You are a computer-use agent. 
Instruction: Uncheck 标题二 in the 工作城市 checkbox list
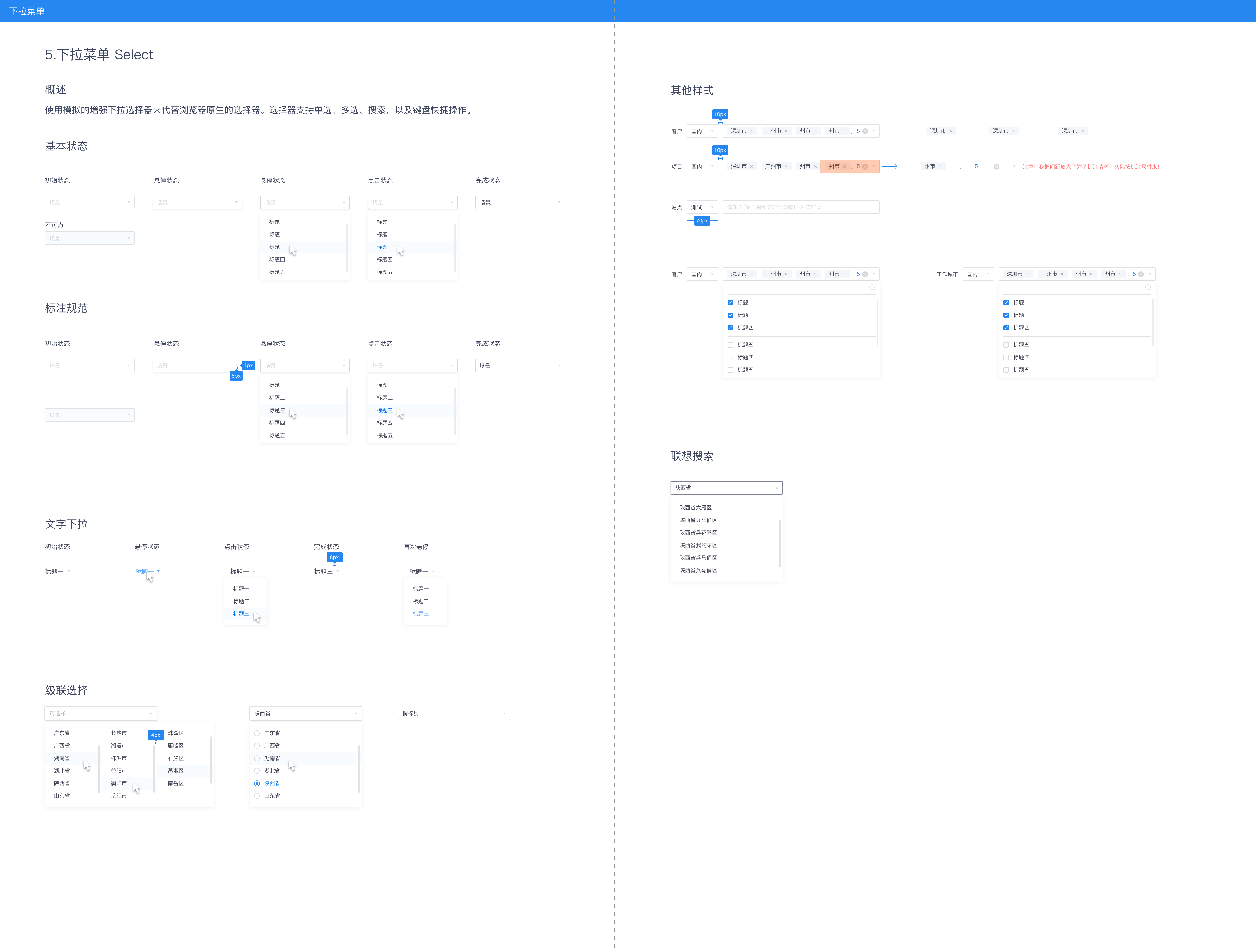[x=1006, y=303]
